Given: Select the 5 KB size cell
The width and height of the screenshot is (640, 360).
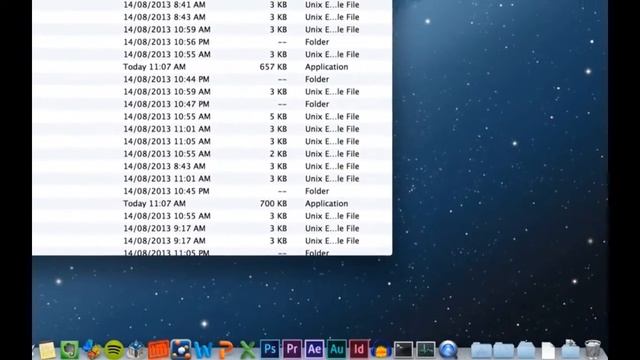Looking at the screenshot, I should tap(278, 117).
